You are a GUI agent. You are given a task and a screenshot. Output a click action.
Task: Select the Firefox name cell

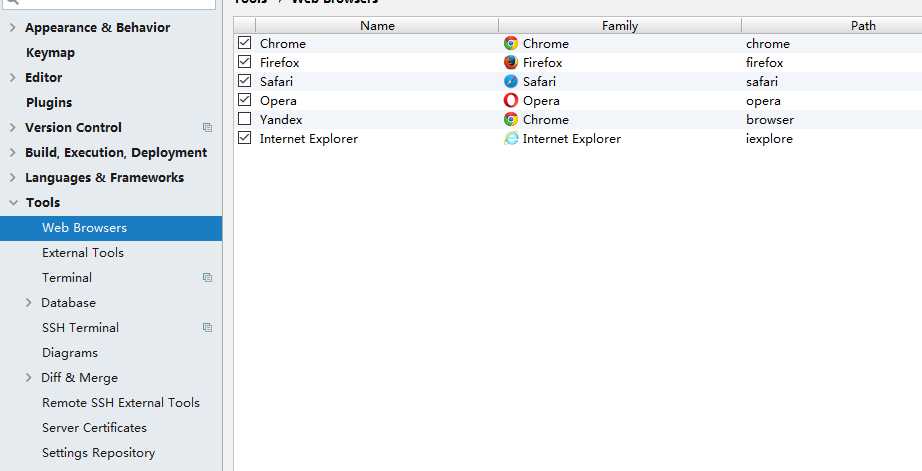pyautogui.click(x=377, y=62)
